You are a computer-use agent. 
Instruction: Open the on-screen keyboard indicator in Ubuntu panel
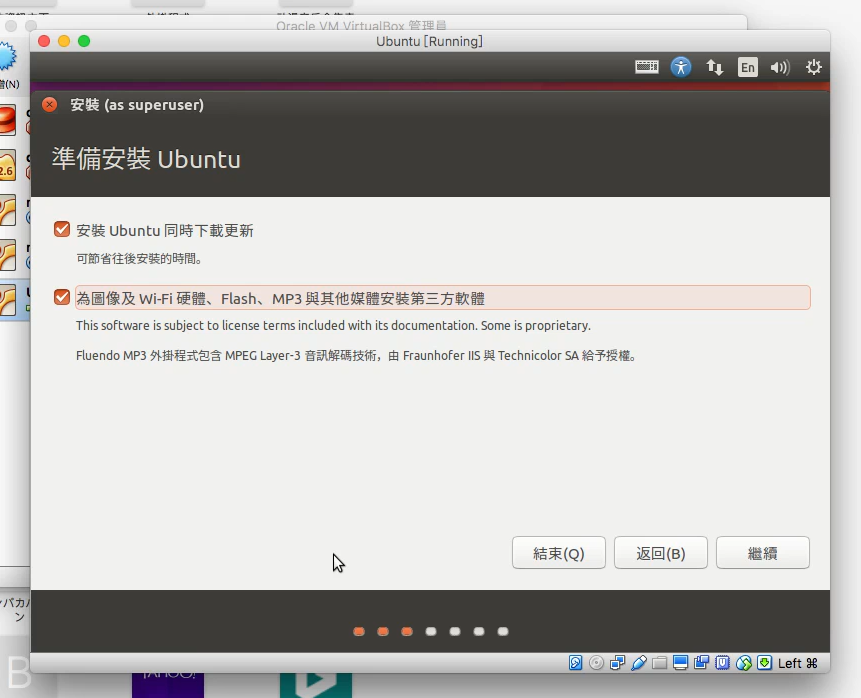[x=646, y=67]
